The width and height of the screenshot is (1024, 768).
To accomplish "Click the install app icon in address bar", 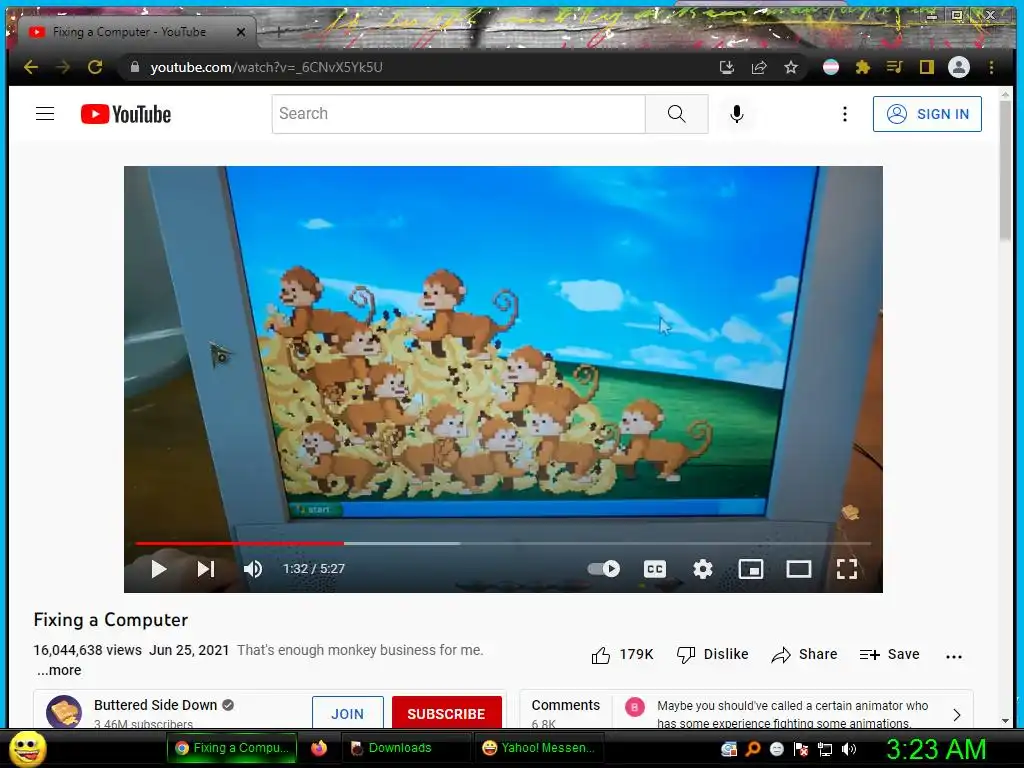I will (x=726, y=67).
